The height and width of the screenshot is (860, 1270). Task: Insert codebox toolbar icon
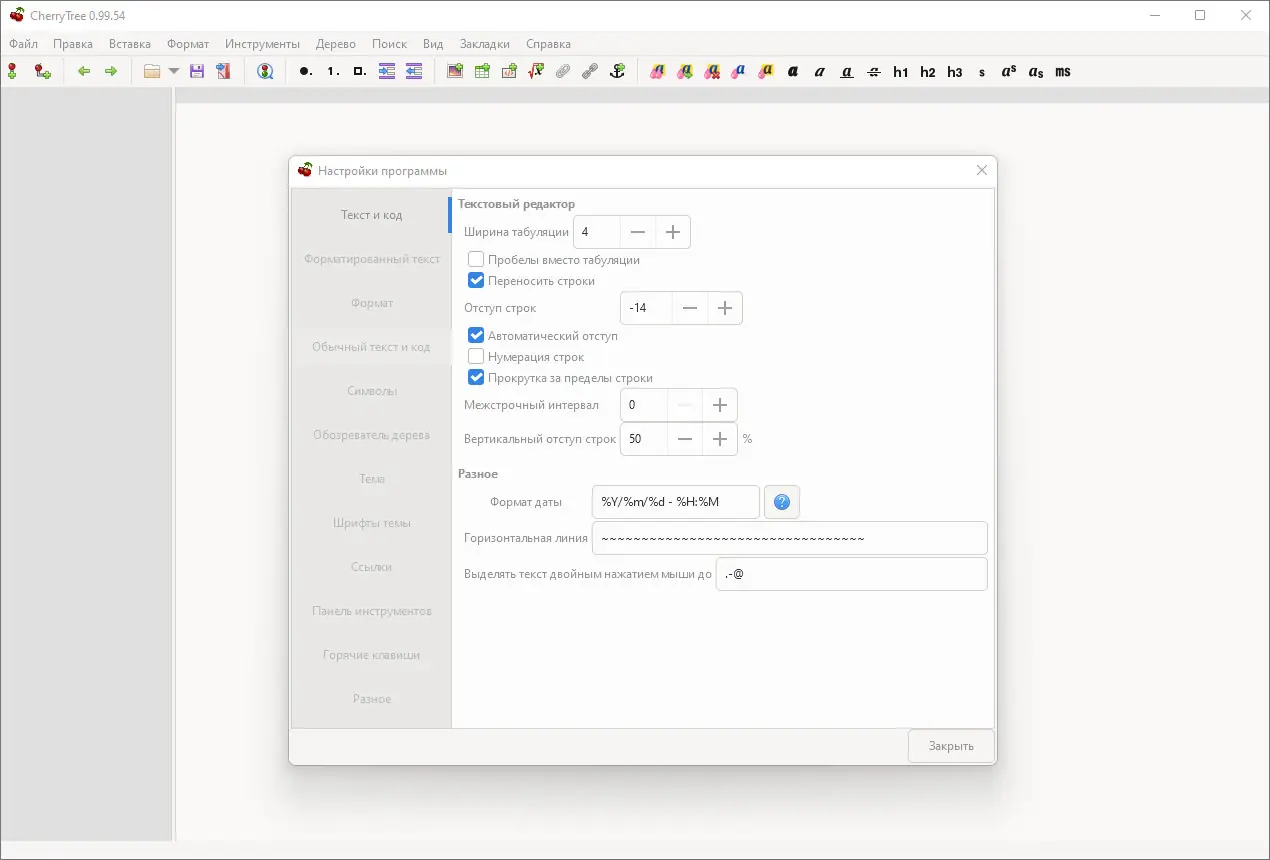509,71
